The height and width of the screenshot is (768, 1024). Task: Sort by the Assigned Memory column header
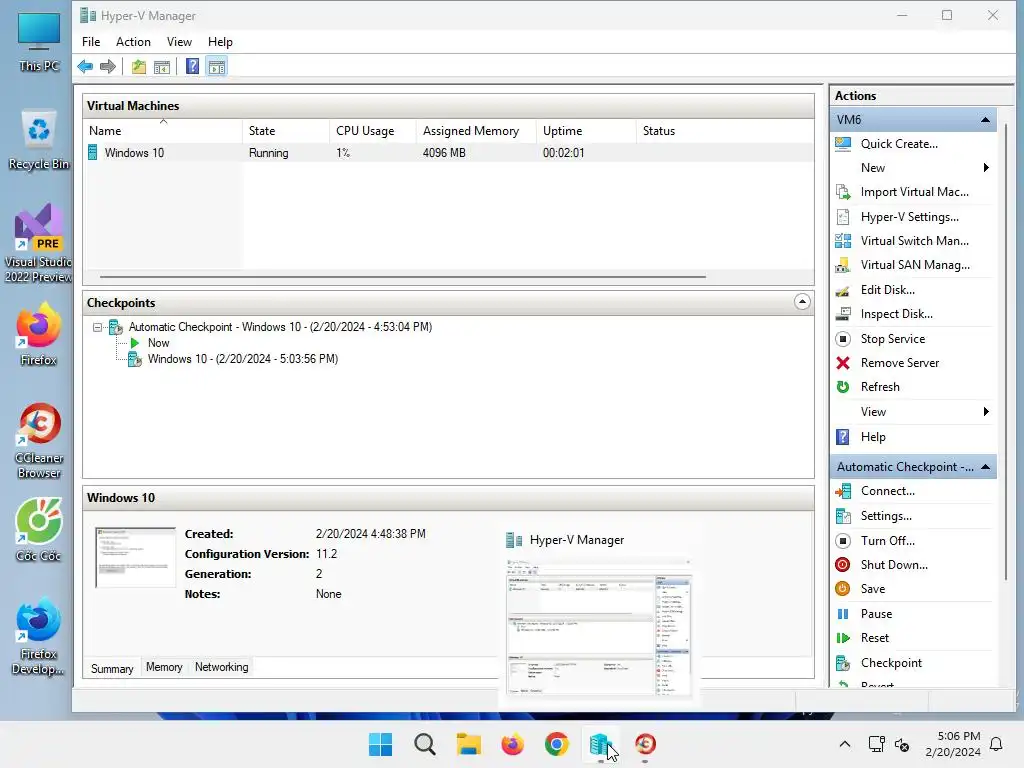pos(475,131)
